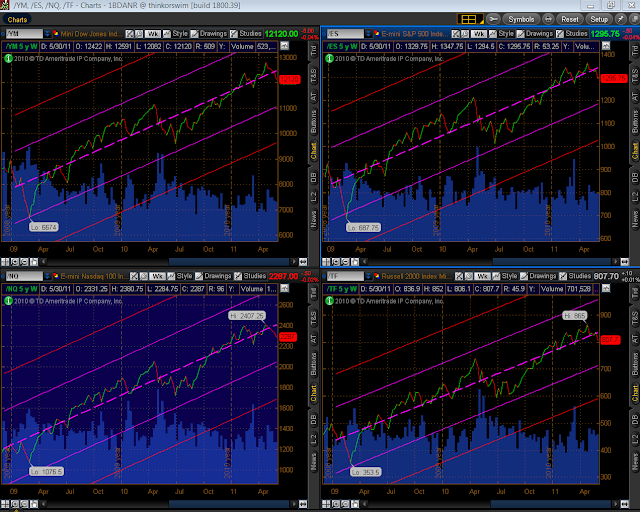640x512 pixels.
Task: Click the pin icon beside Setup
Action: [x=620, y=19]
